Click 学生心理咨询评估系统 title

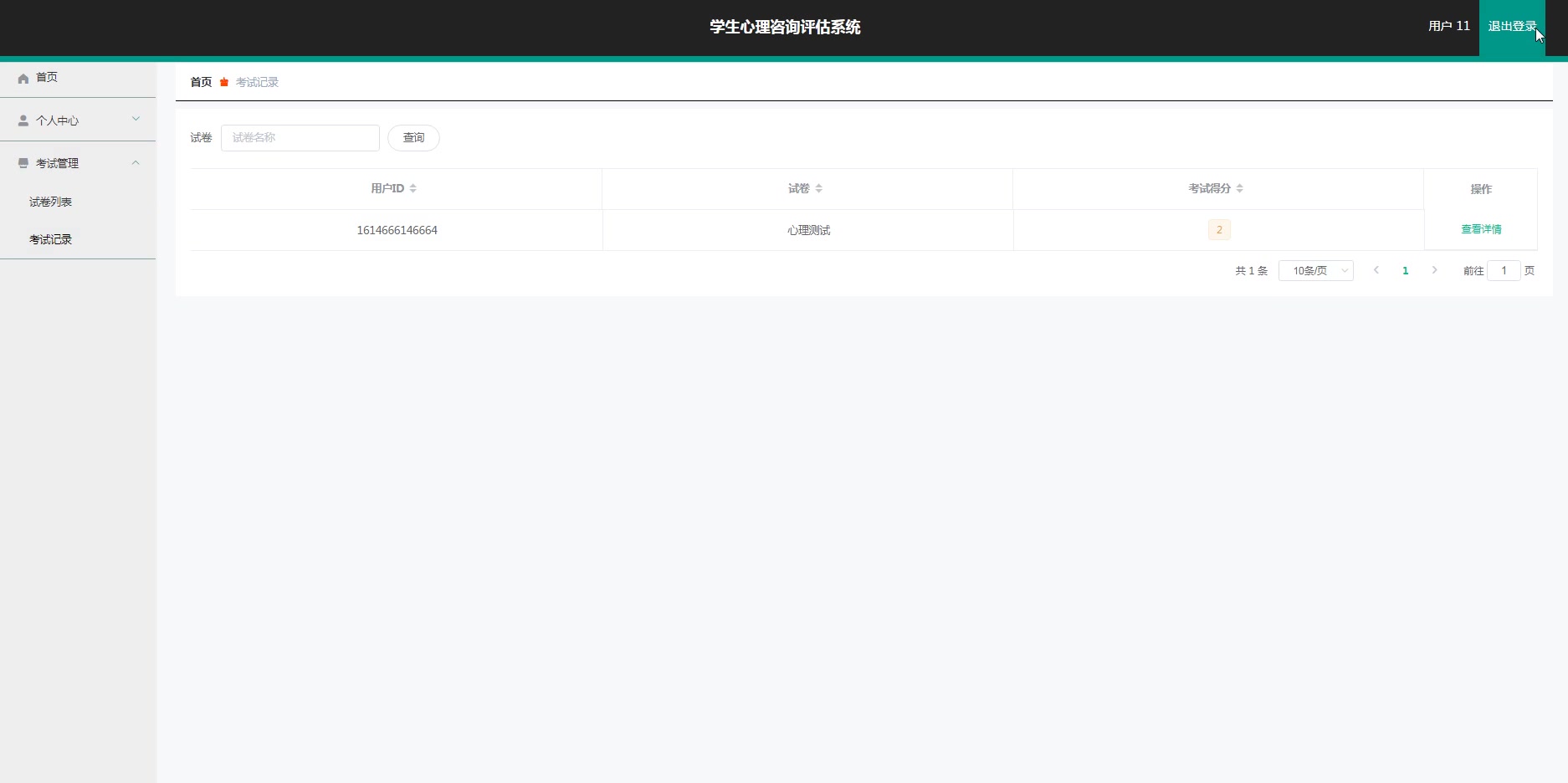pos(785,27)
